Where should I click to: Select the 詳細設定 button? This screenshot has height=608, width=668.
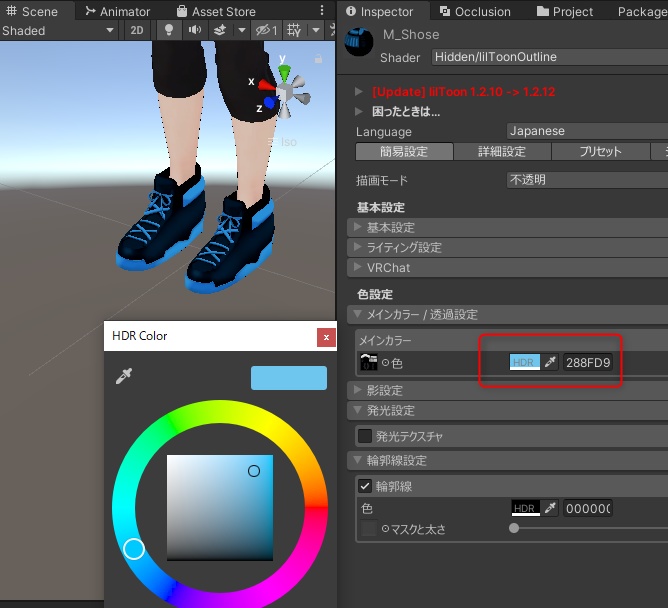[x=502, y=151]
